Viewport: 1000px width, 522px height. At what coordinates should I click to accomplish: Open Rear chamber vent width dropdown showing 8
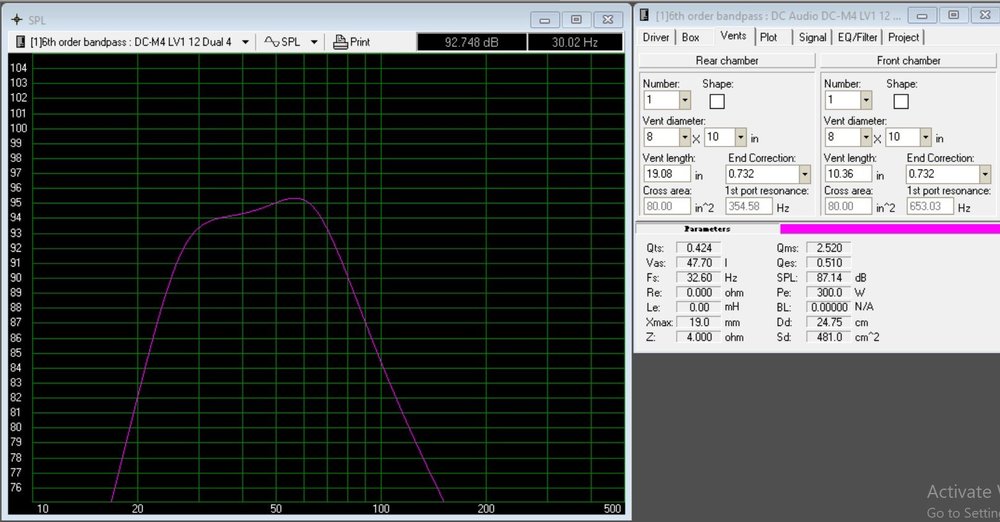tap(684, 137)
